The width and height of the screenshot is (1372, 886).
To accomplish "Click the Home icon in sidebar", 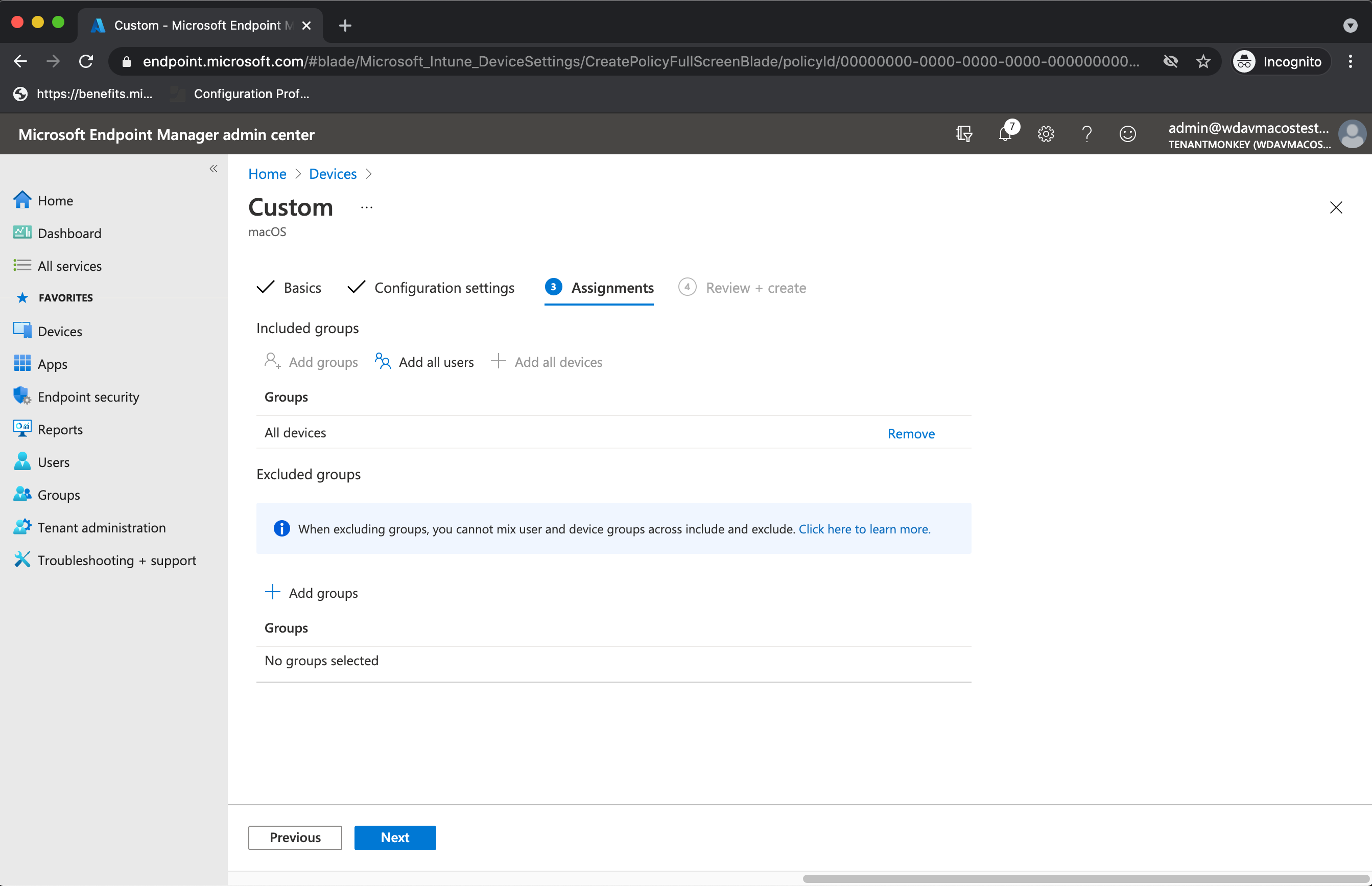I will [22, 200].
